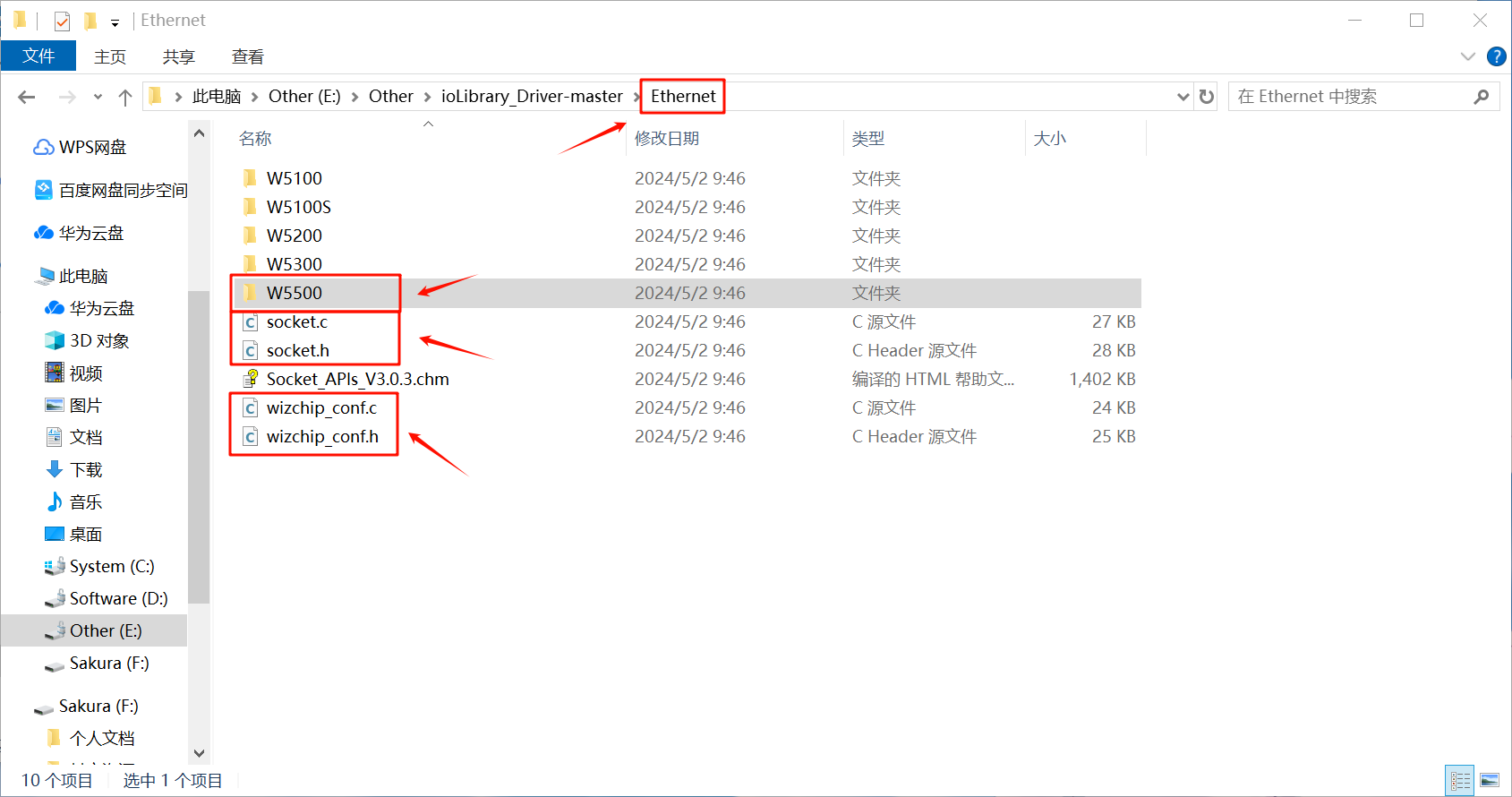Switch to large thumbnails view icon
1512x797 pixels.
1490,780
